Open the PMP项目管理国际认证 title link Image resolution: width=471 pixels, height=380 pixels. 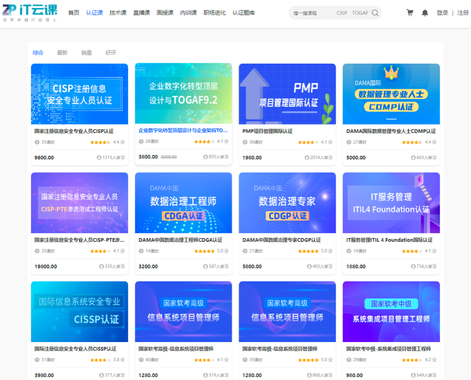click(267, 131)
